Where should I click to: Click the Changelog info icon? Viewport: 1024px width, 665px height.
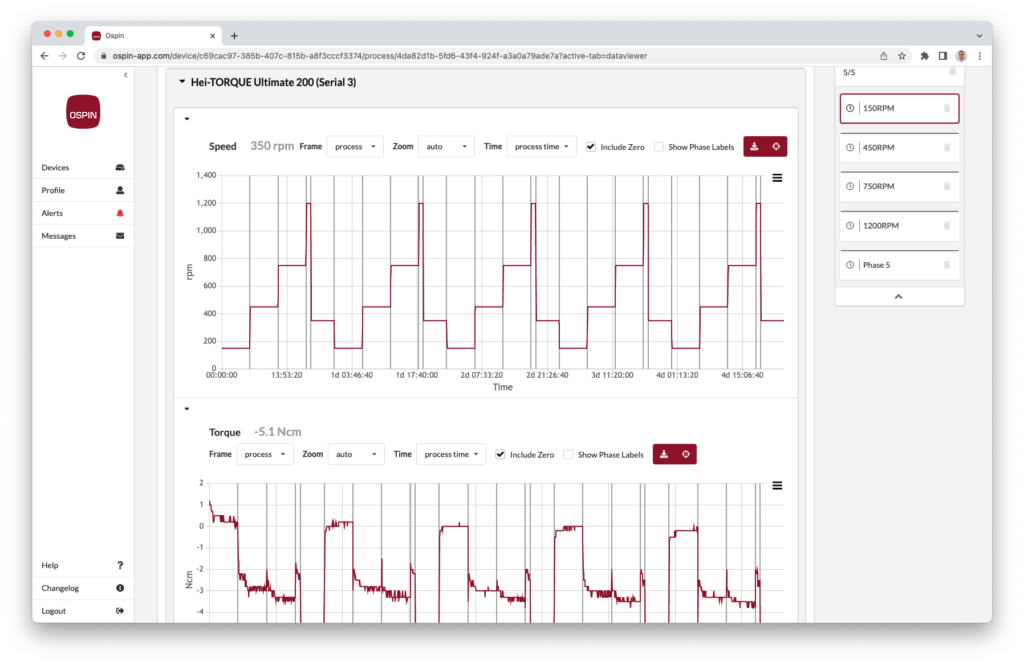pos(120,588)
